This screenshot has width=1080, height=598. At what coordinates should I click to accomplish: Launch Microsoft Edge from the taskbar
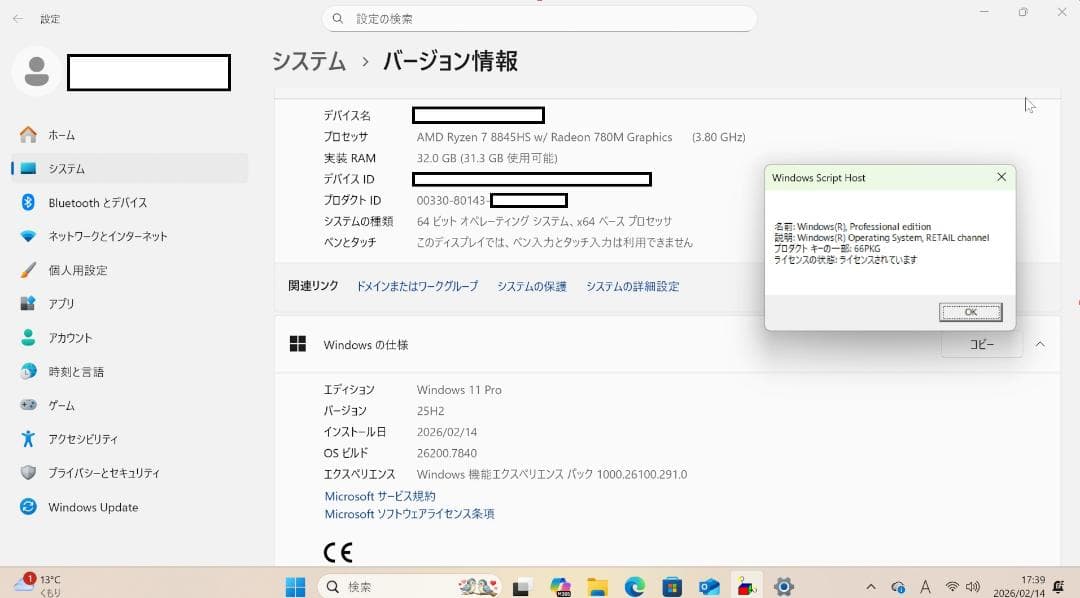(634, 586)
